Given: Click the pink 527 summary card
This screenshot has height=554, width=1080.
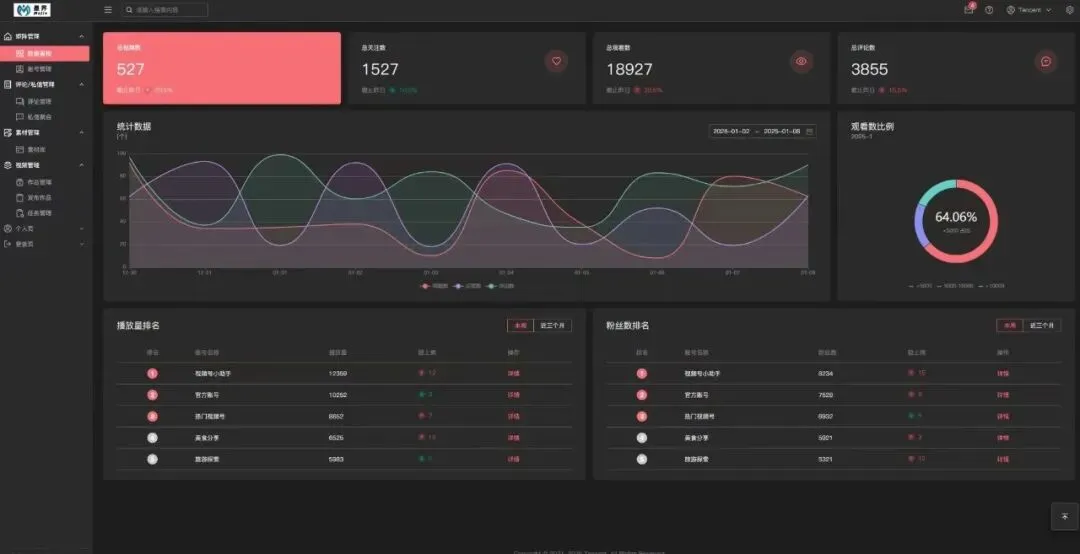Looking at the screenshot, I should [222, 68].
